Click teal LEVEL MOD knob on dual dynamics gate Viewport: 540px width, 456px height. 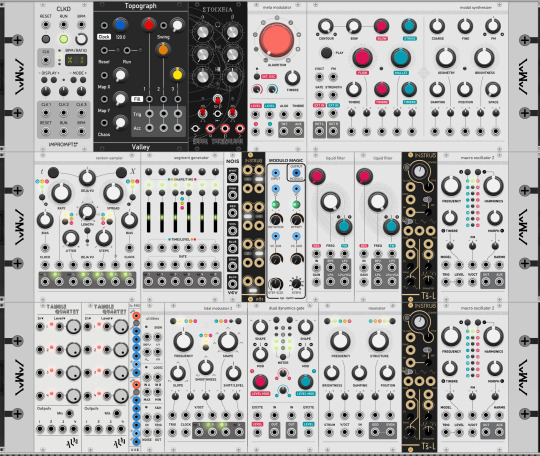tap(305, 381)
